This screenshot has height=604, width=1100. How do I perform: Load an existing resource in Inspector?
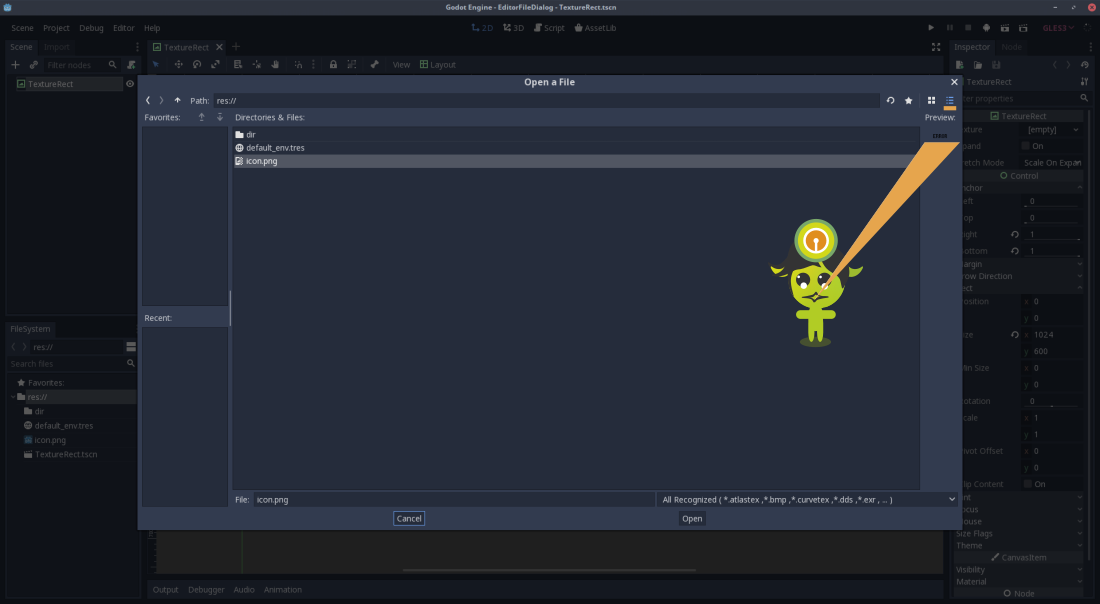click(978, 65)
